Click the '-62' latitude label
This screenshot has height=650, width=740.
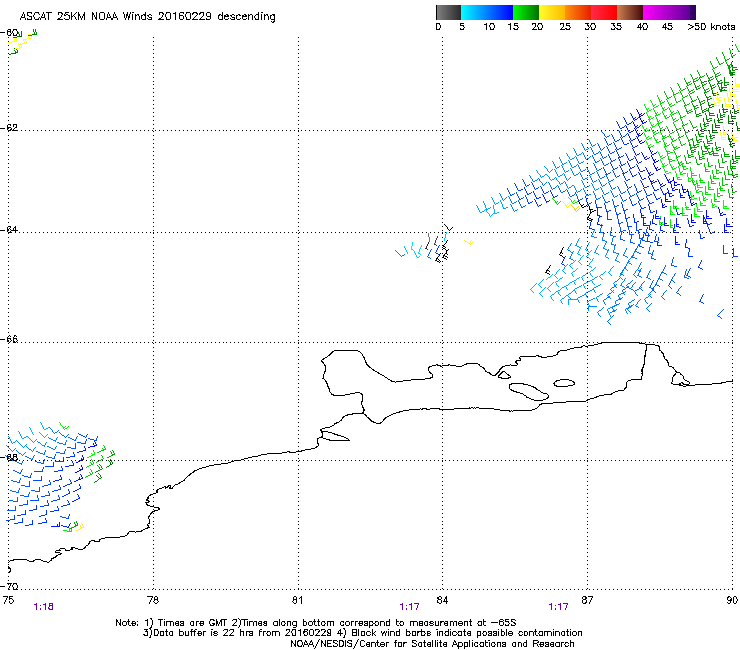9,128
